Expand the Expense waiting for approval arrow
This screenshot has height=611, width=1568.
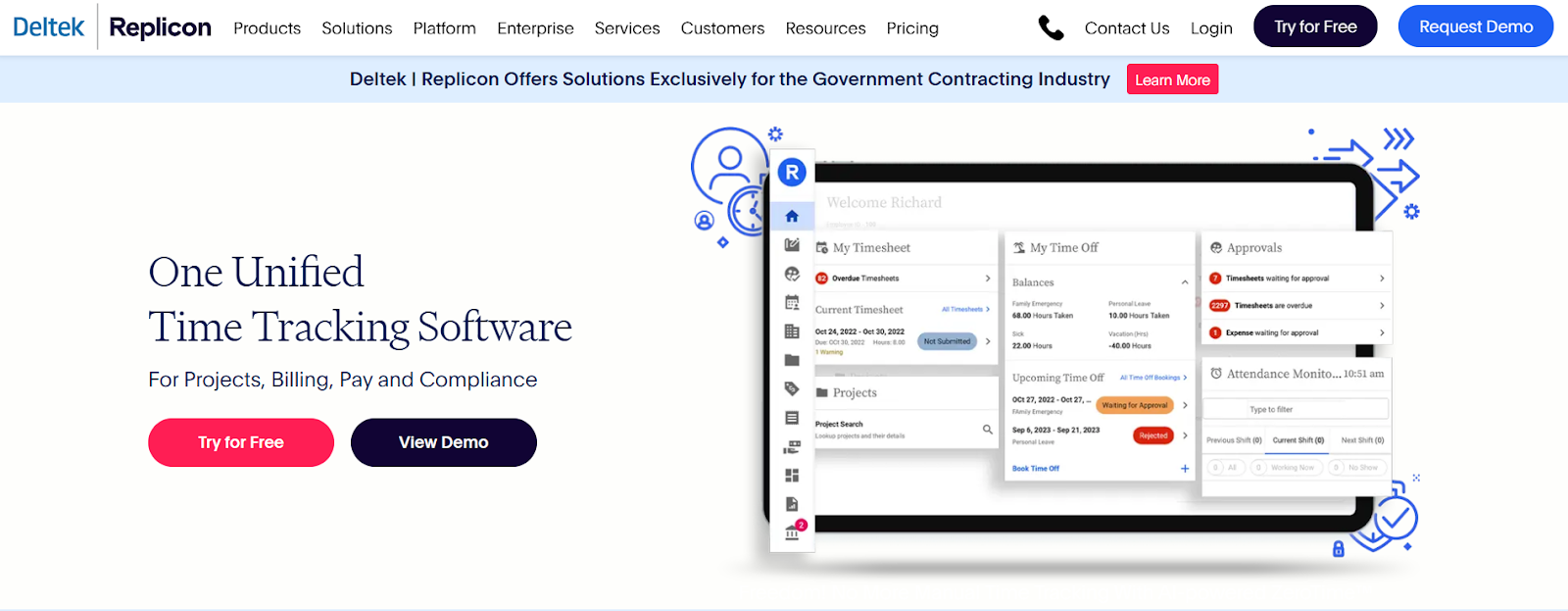tap(1382, 333)
